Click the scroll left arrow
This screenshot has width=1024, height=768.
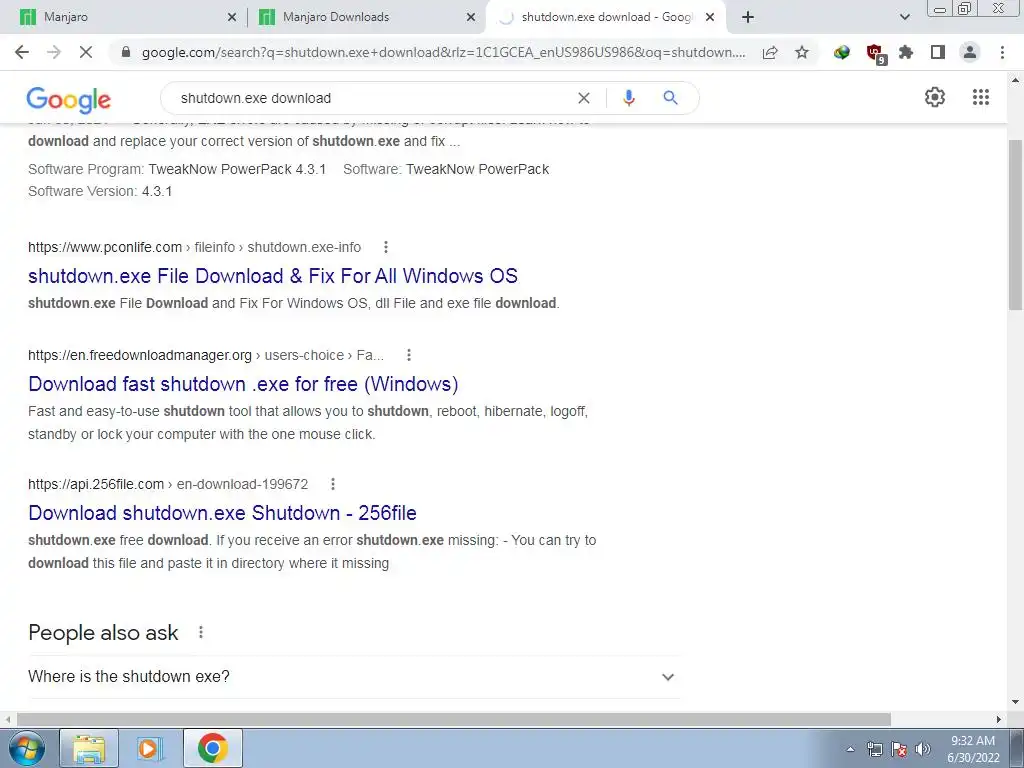[8, 719]
